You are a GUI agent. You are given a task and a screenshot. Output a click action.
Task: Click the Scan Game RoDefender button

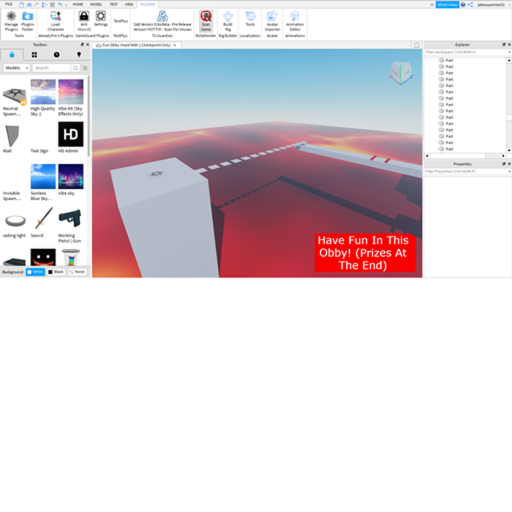pos(206,21)
